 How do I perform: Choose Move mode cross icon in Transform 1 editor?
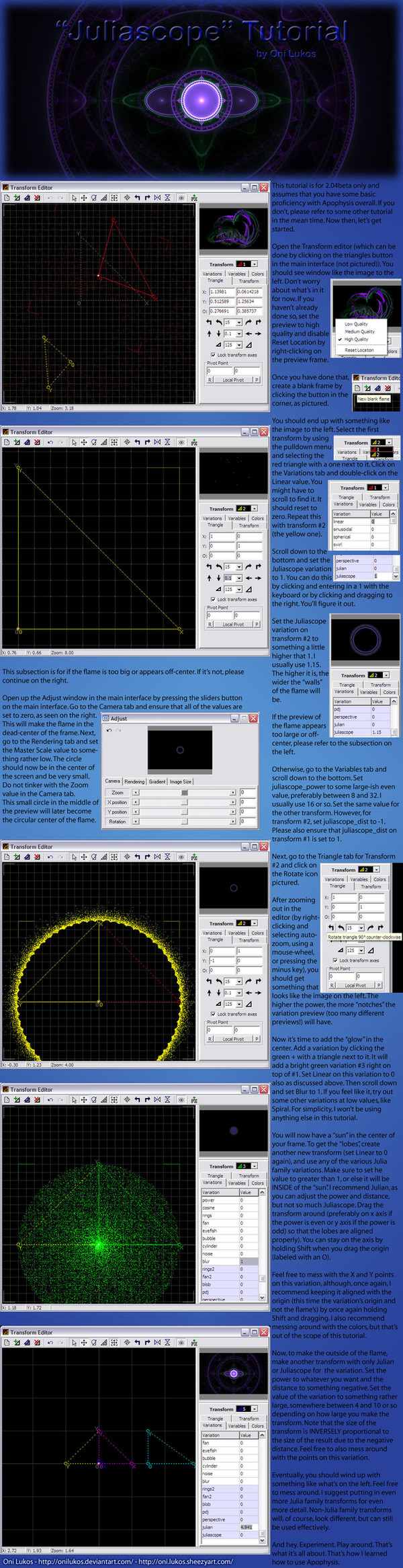coord(84,197)
